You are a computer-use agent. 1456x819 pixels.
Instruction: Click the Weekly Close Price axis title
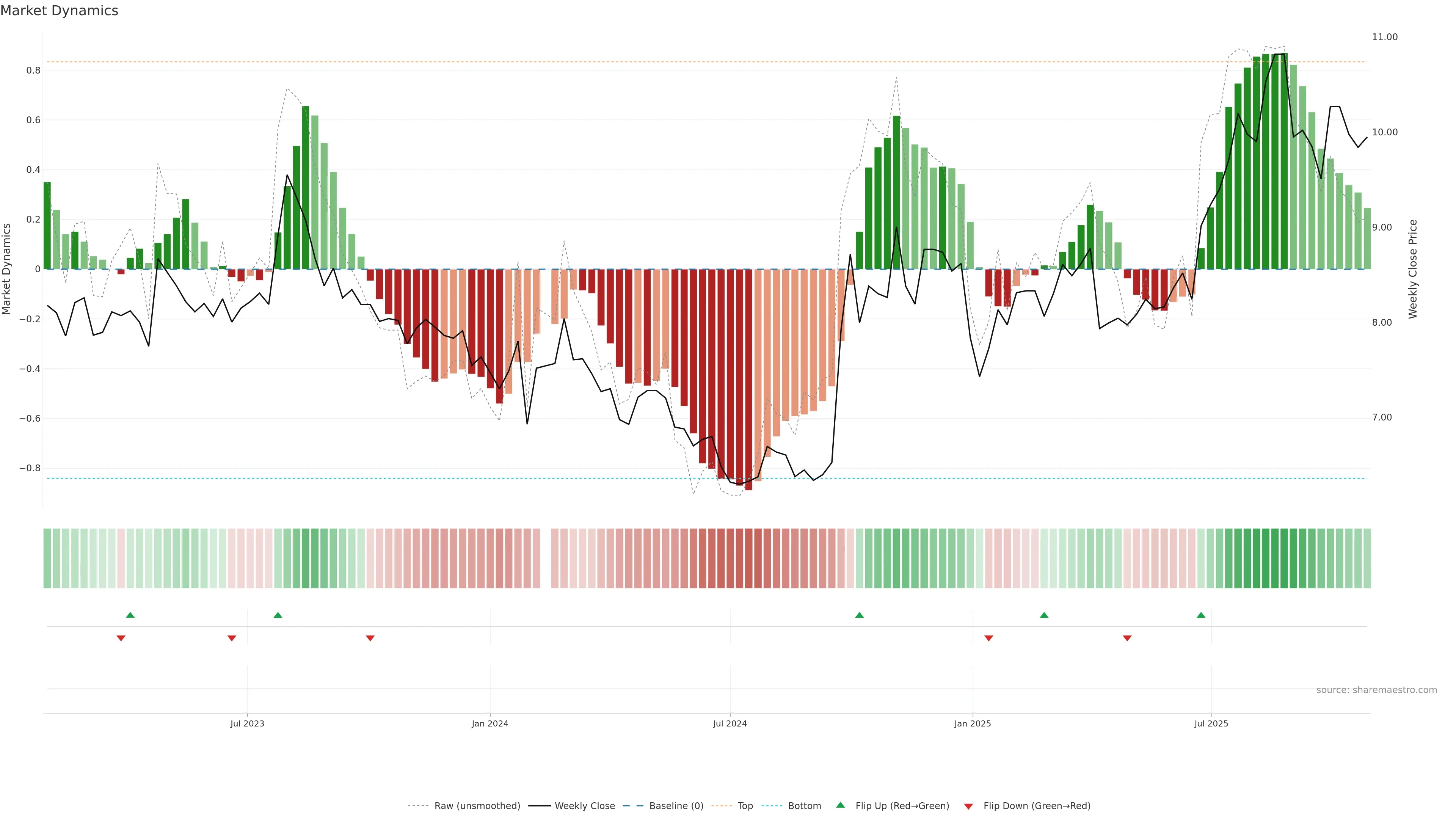pyautogui.click(x=1413, y=269)
